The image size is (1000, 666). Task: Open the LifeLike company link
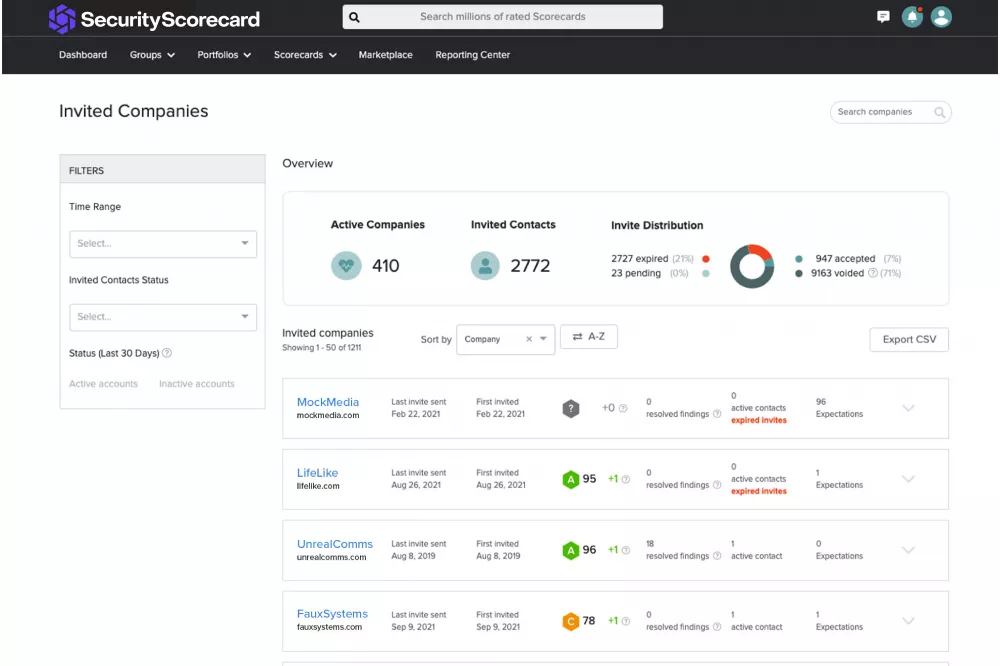pos(317,473)
